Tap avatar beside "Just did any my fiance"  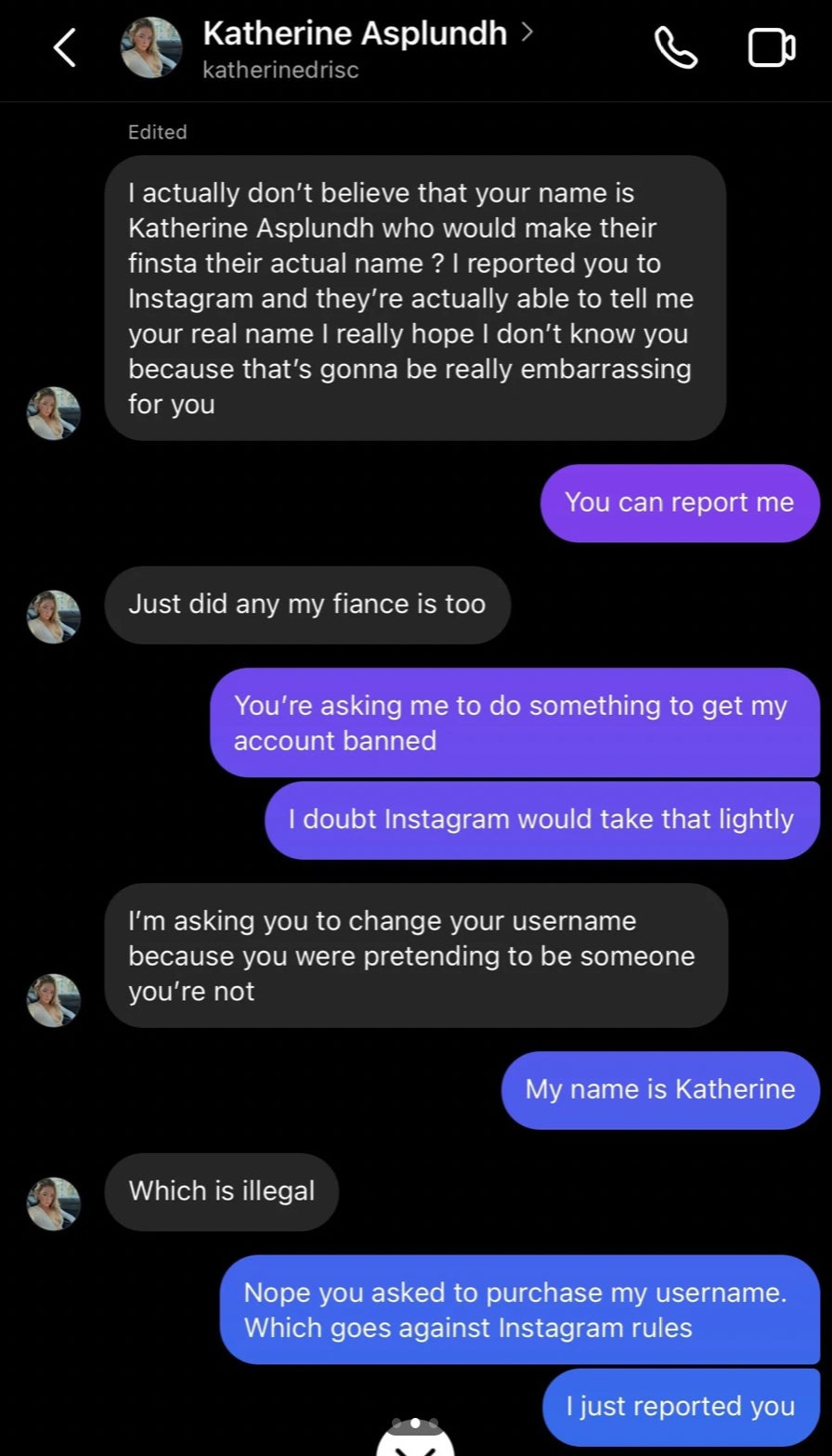coord(54,617)
